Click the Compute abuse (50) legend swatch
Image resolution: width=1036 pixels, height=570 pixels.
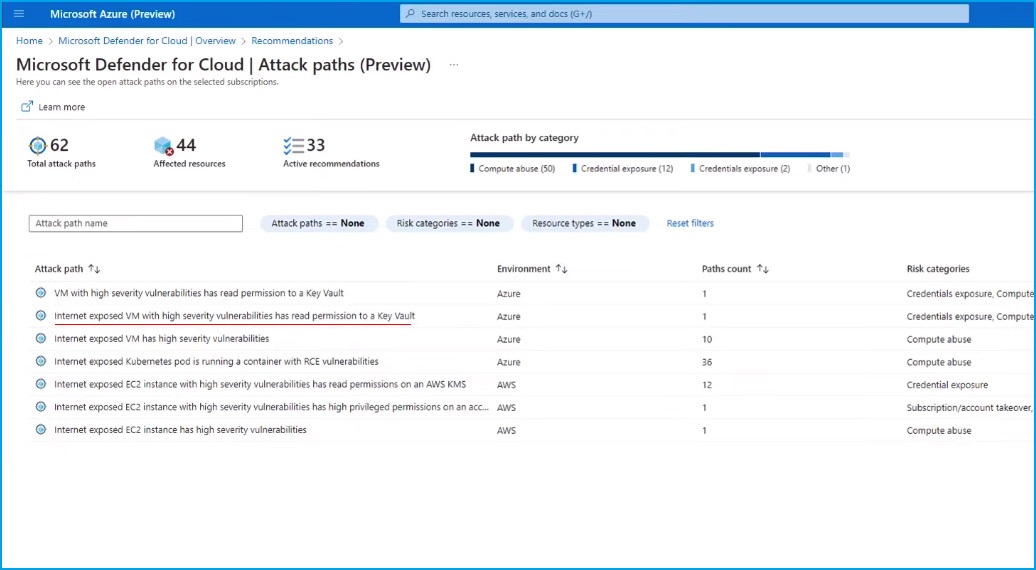472,168
